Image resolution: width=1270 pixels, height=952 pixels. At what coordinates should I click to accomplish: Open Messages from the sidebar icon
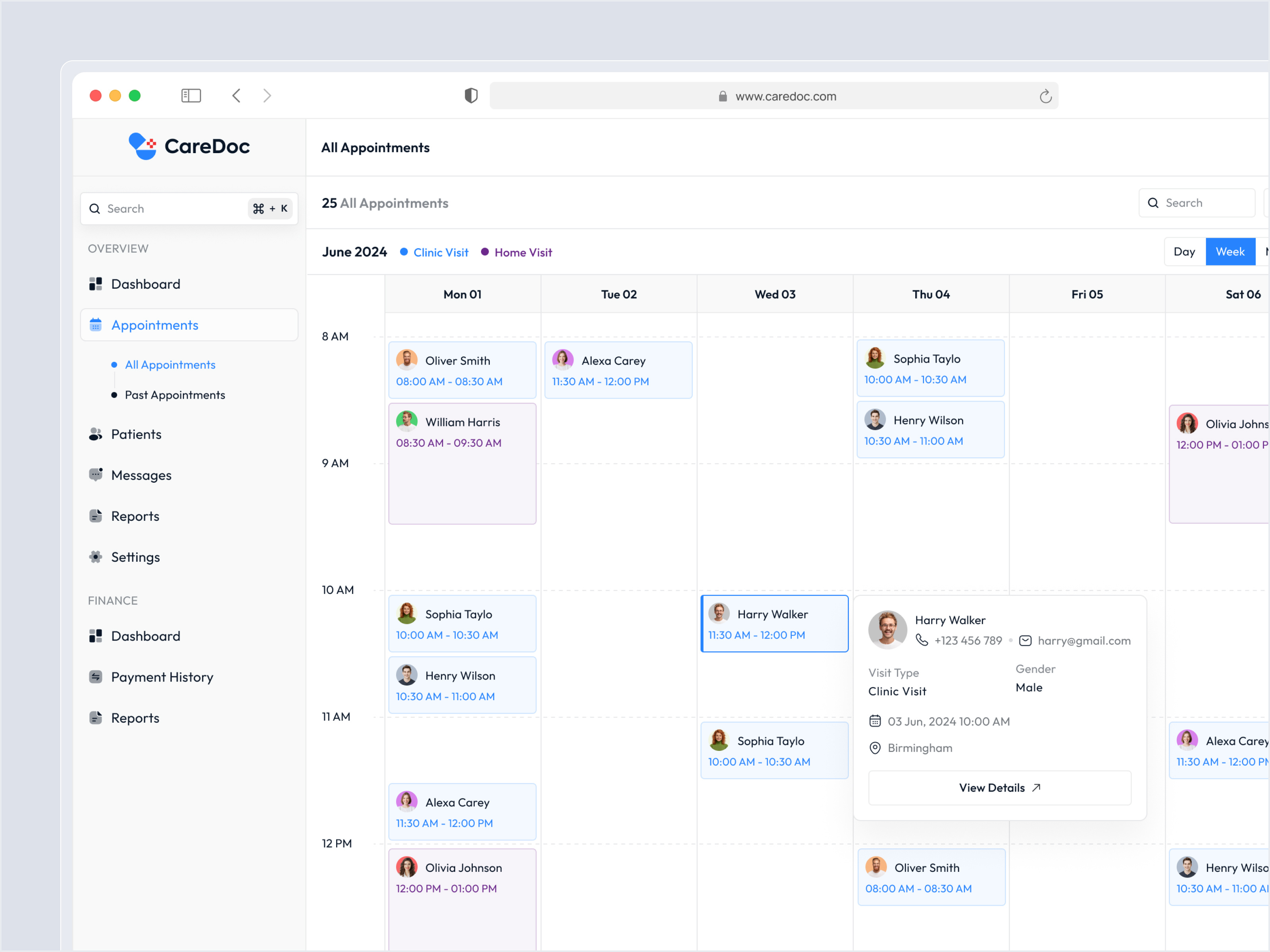[95, 474]
